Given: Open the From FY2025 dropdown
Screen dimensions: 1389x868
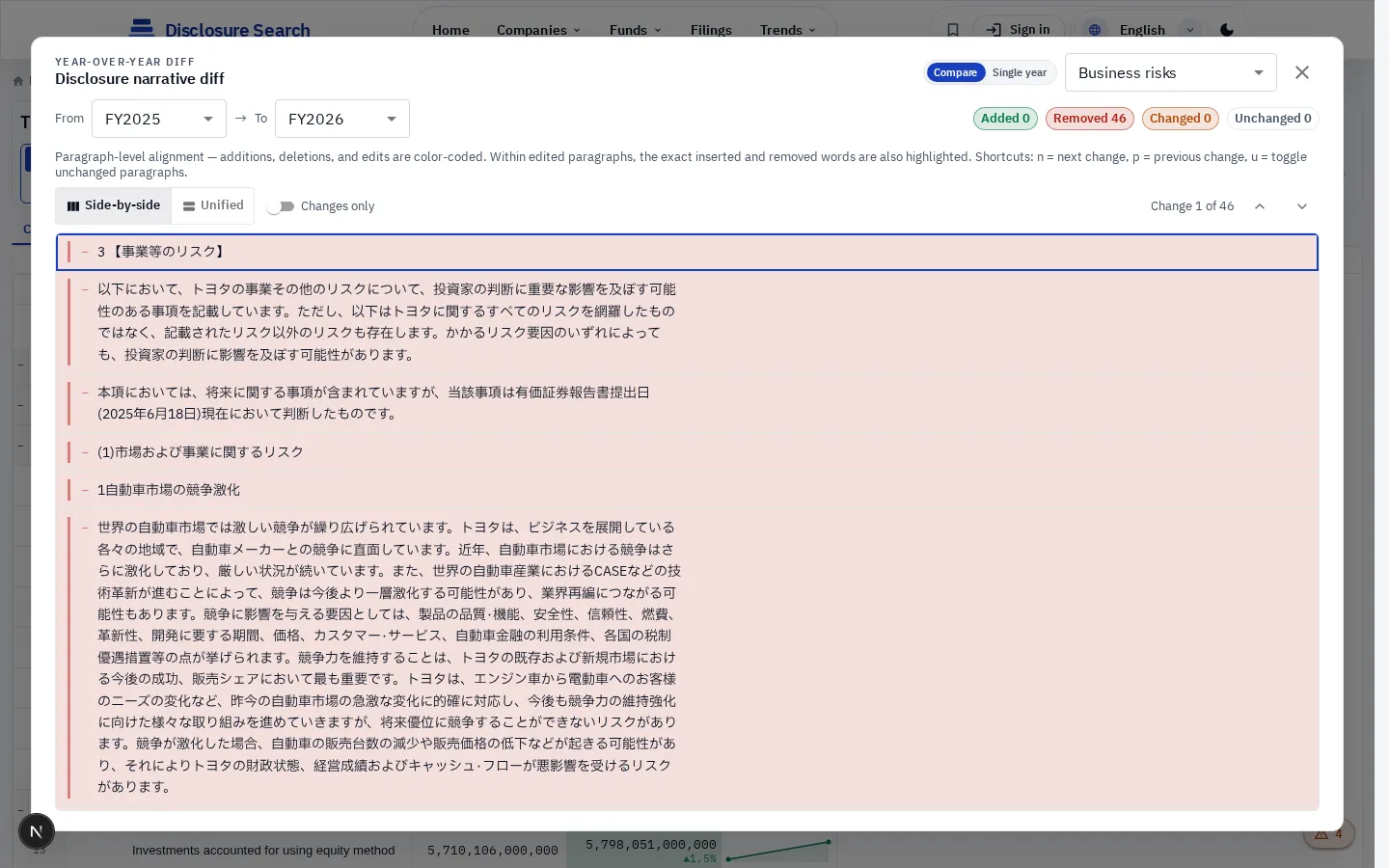Looking at the screenshot, I should [x=159, y=119].
